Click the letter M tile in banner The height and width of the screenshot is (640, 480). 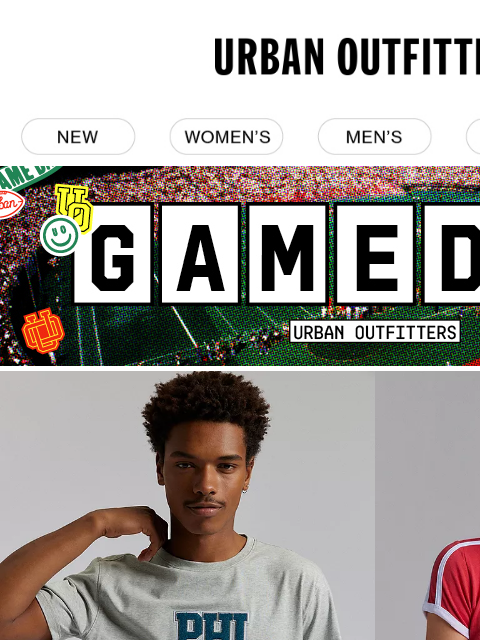pyautogui.click(x=287, y=255)
